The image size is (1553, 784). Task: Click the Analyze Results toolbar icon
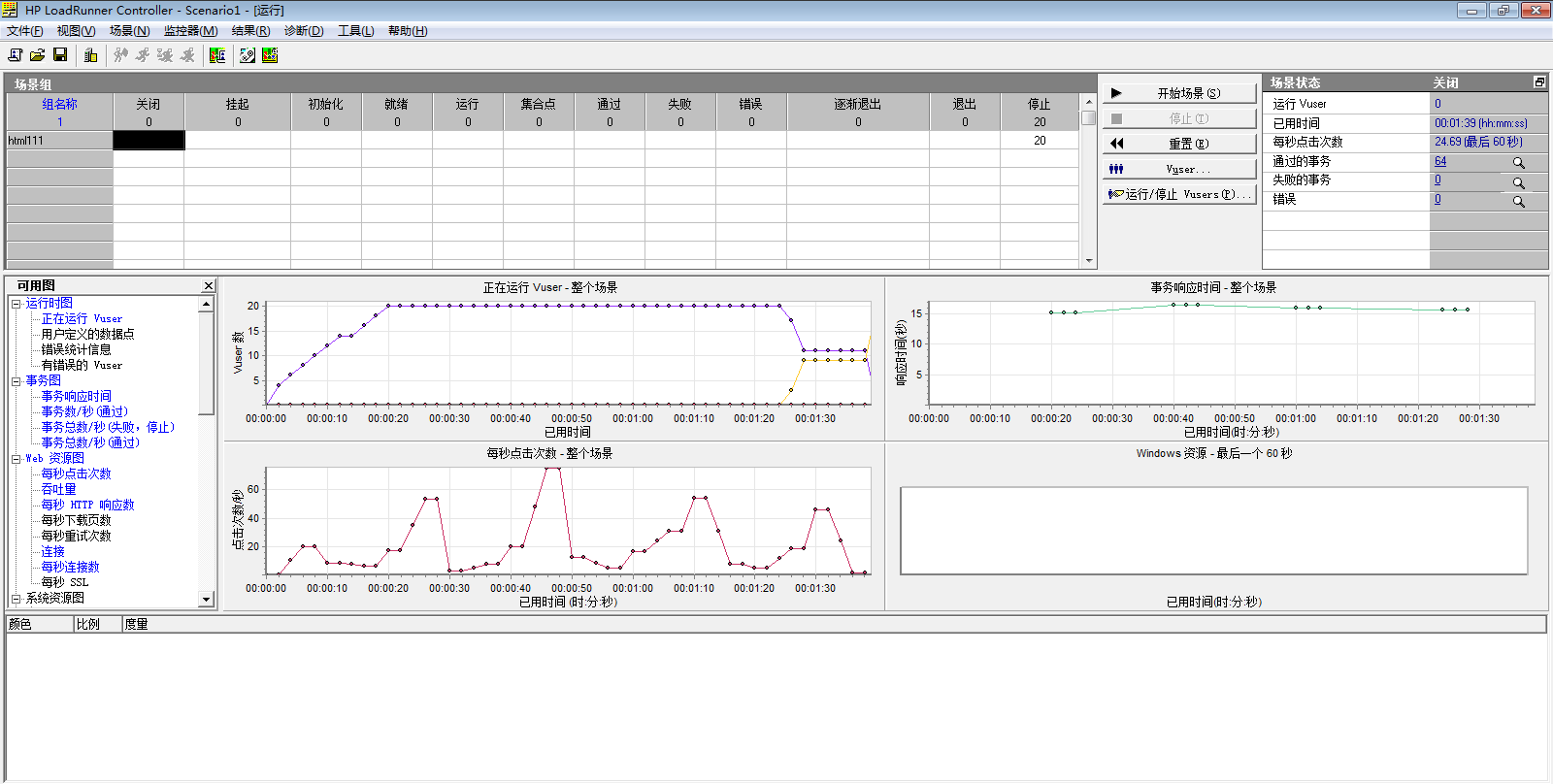tap(217, 55)
